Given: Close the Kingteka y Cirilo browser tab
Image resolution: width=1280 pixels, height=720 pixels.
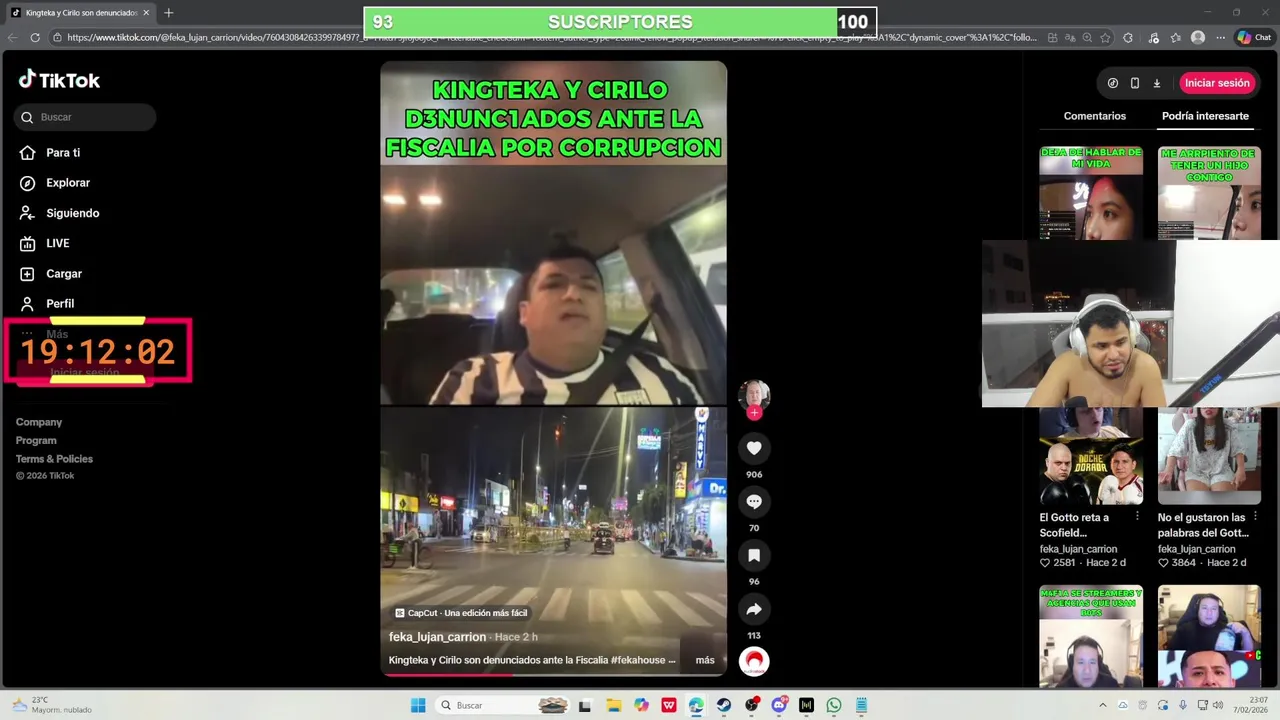Looking at the screenshot, I should point(146,13).
